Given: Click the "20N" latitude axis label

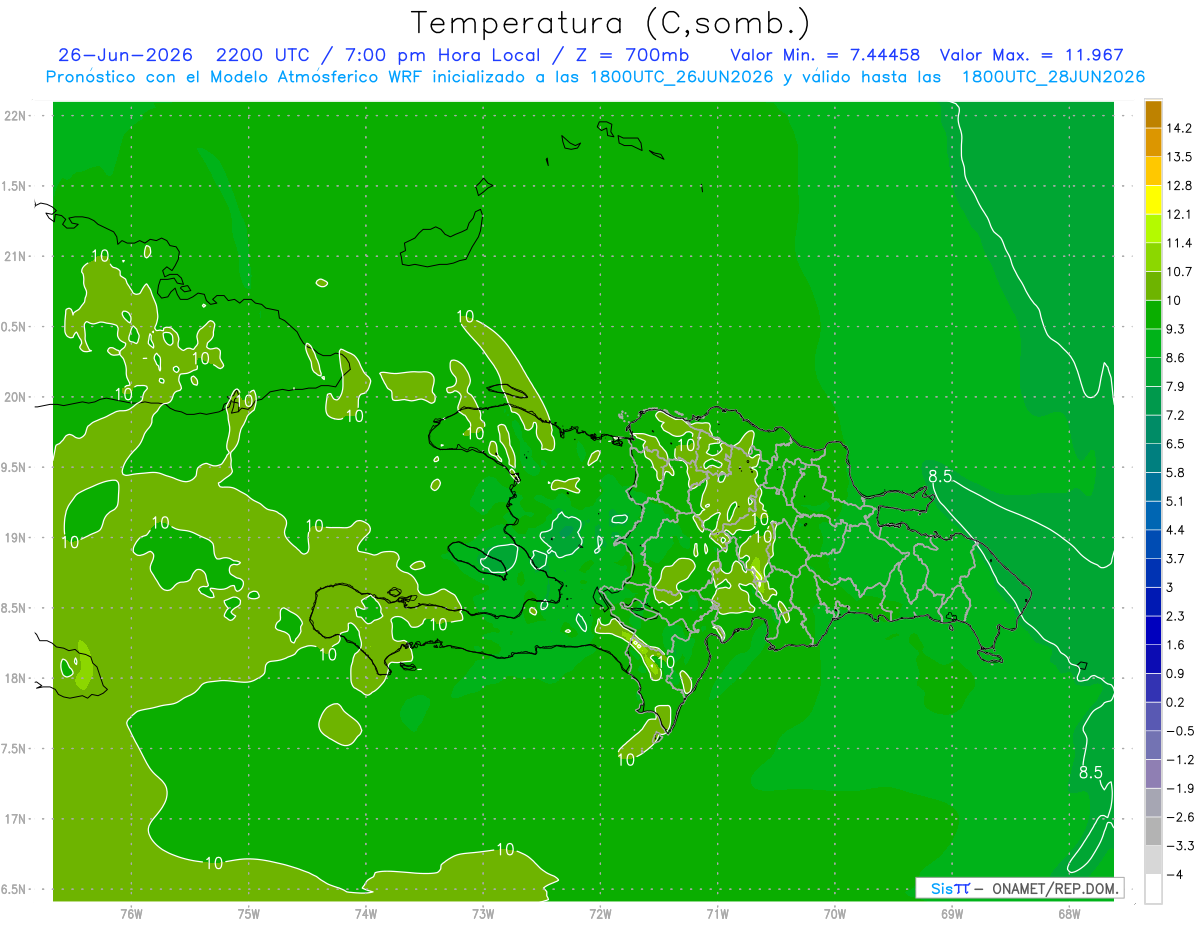Looking at the screenshot, I should (15, 397).
